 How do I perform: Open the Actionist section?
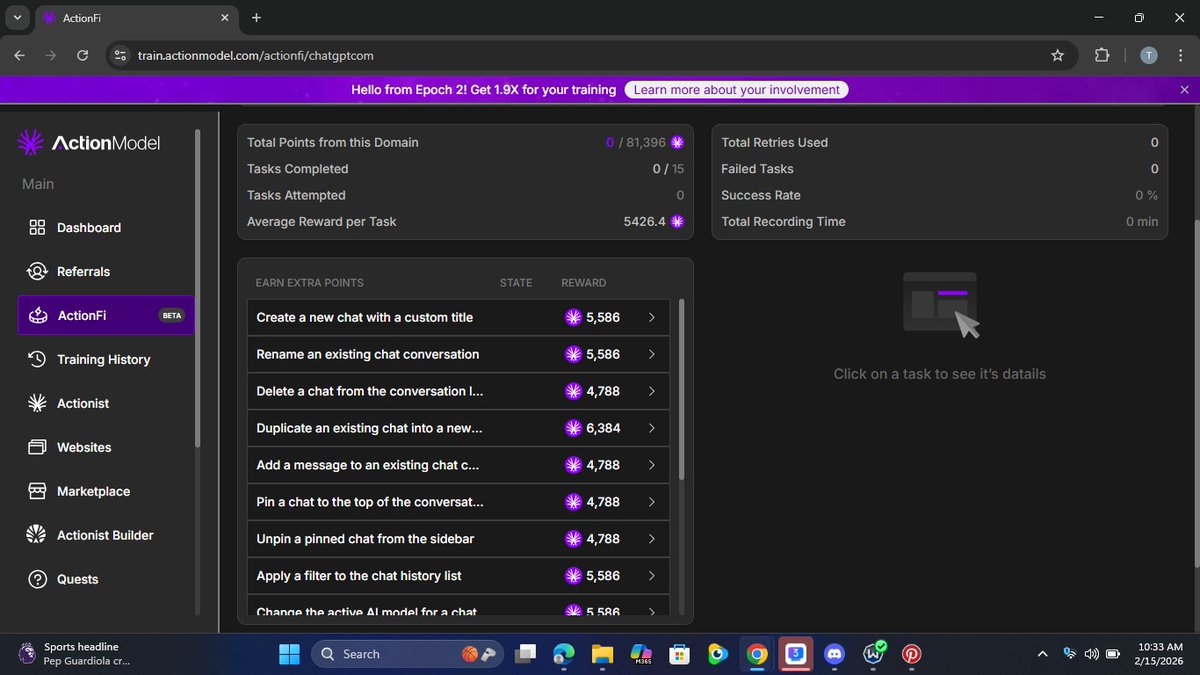[106, 403]
